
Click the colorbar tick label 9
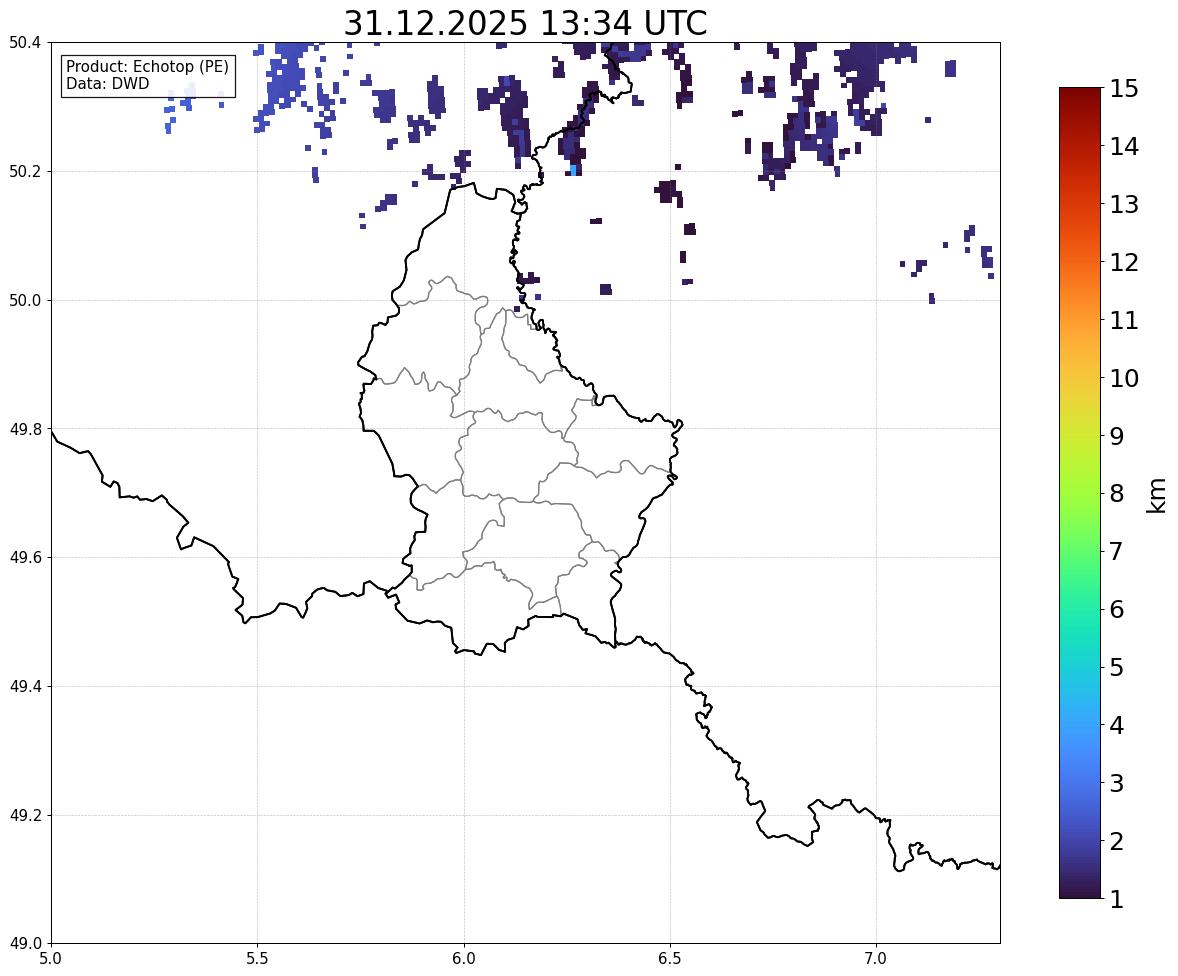(x=1117, y=436)
